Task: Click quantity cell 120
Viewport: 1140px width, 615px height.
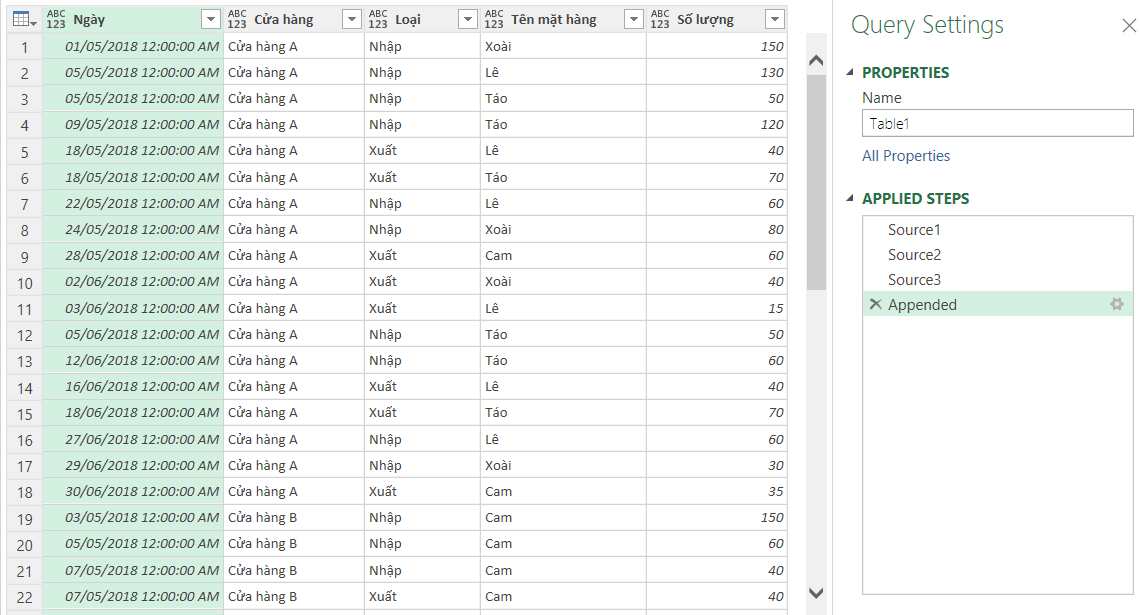Action: coord(717,124)
